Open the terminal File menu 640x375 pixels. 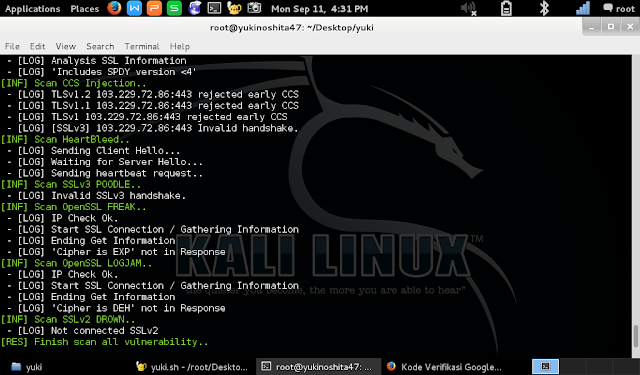[x=12, y=47]
